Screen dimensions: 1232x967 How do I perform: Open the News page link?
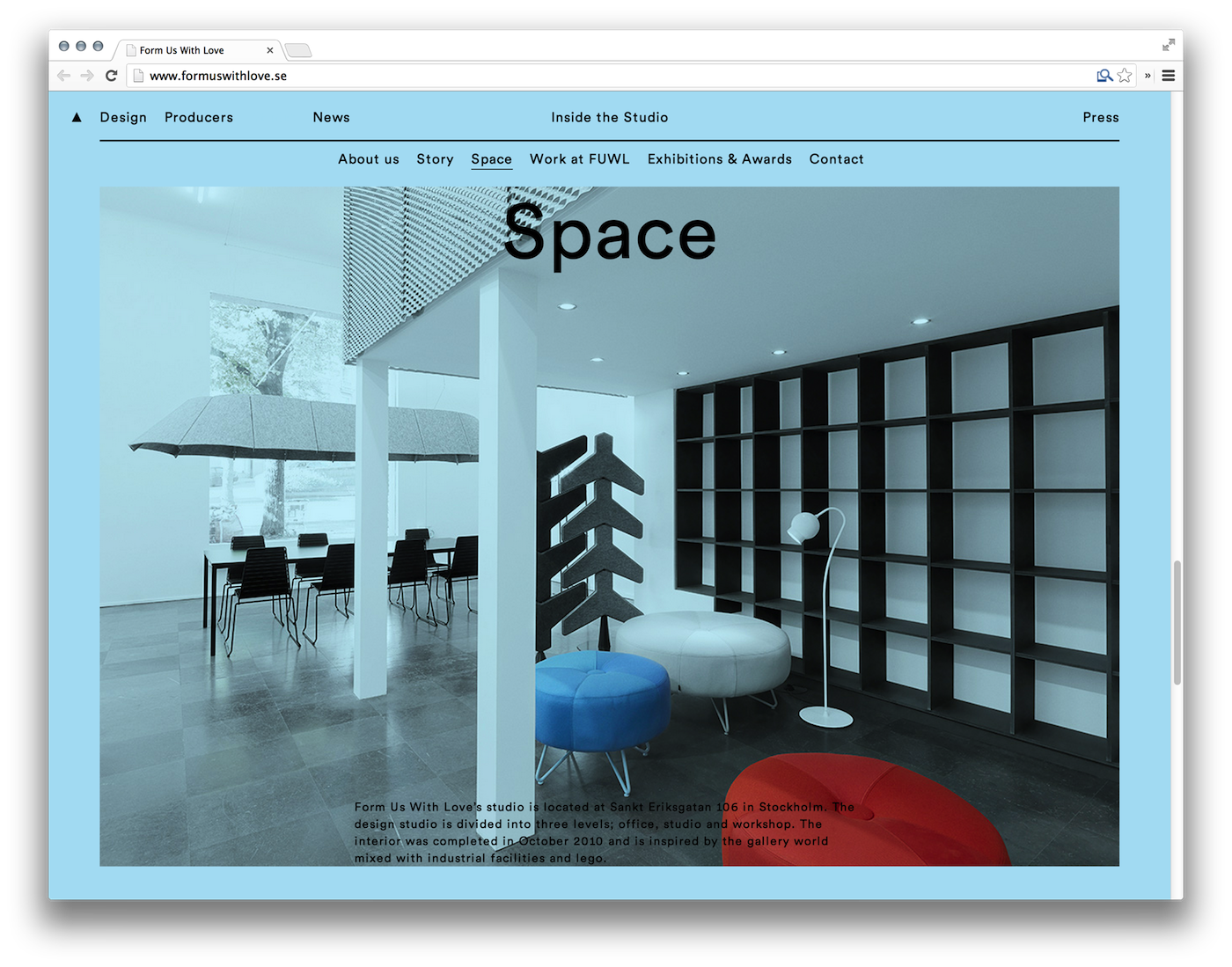tap(331, 117)
